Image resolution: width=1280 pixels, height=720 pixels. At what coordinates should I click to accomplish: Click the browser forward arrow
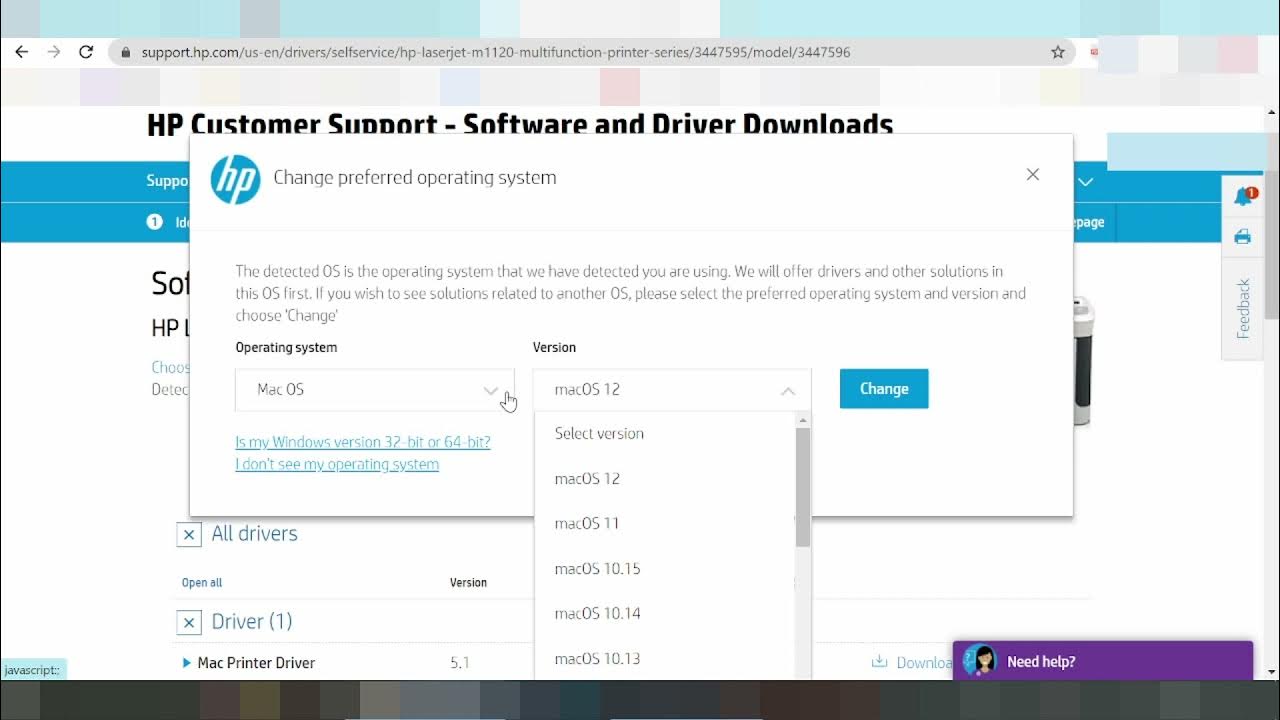coord(54,52)
